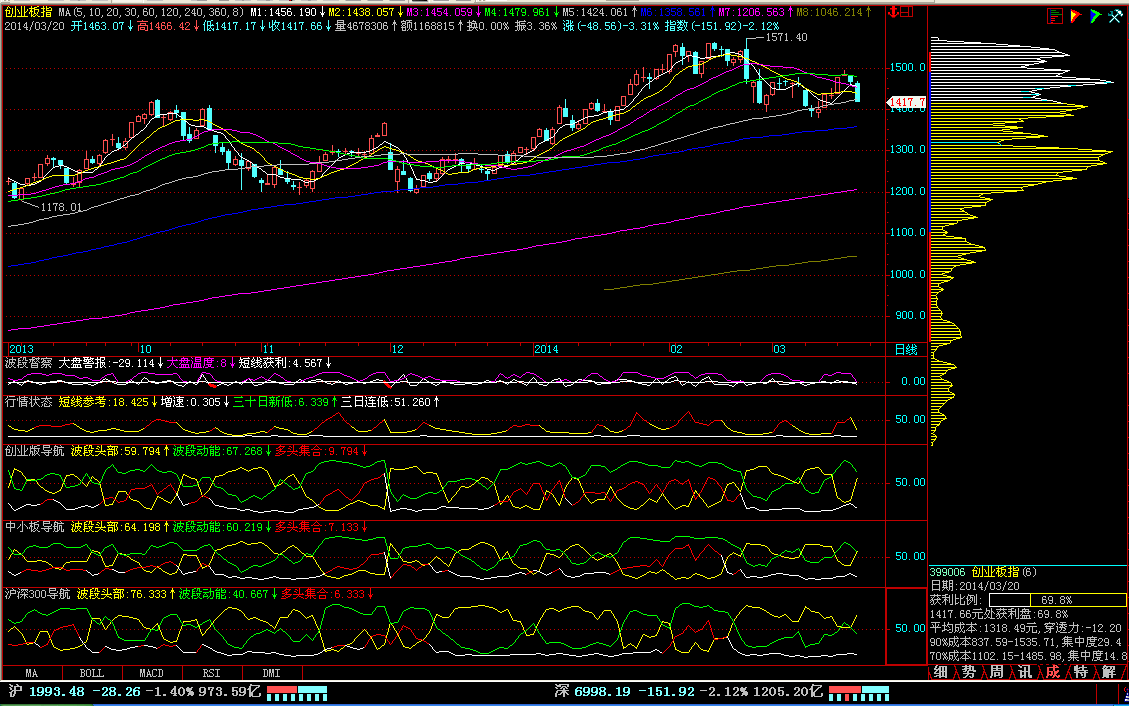Viewport: 1129px width, 706px height.
Task: Click the 短线参考:18.425 yellow readout
Action: click(x=104, y=402)
